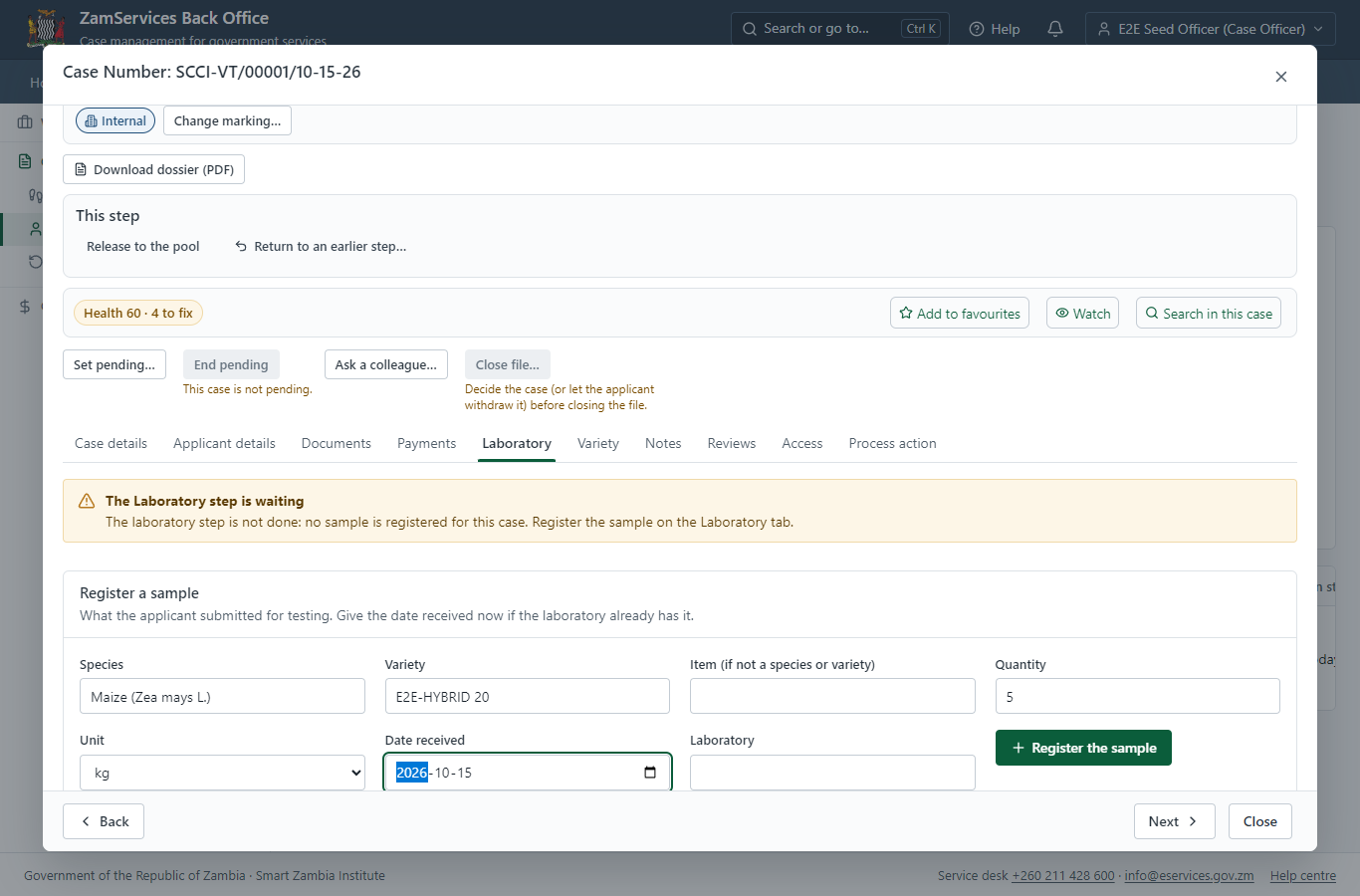
Task: Go Back to previous step
Action: (x=104, y=821)
